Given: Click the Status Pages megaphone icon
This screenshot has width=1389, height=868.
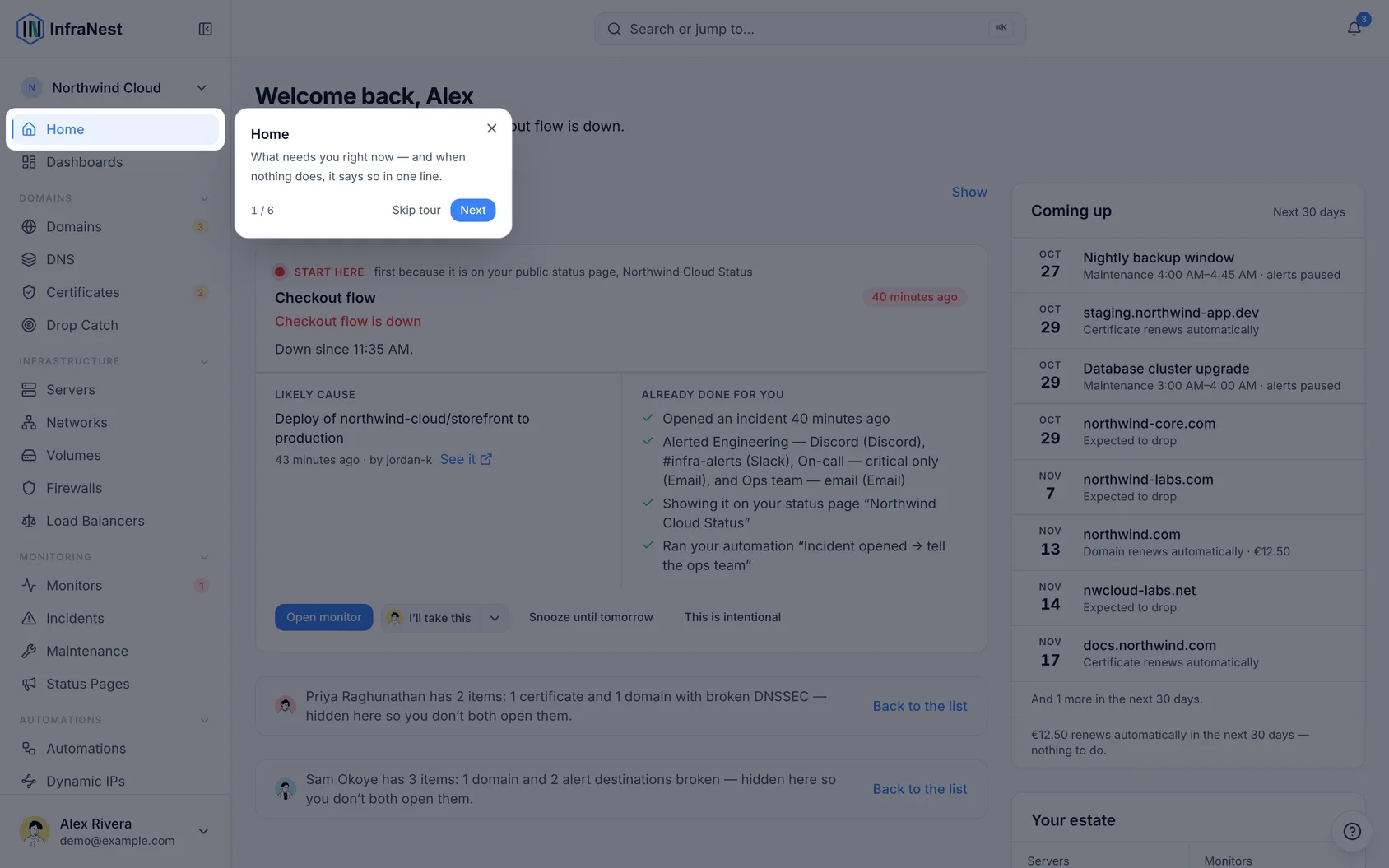Looking at the screenshot, I should [x=29, y=684].
